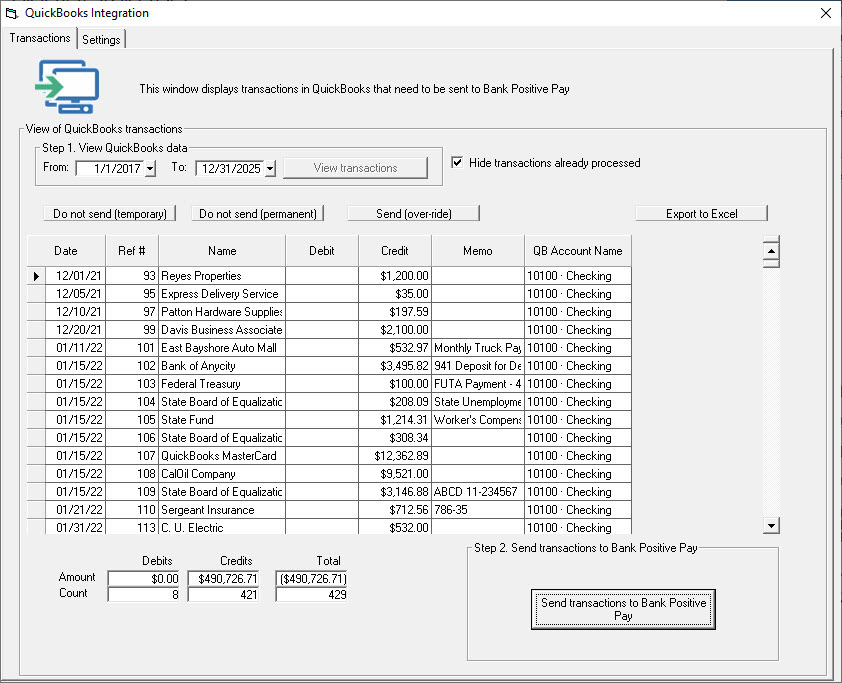Click Patton Hardware Supplies name cell

tap(222, 312)
